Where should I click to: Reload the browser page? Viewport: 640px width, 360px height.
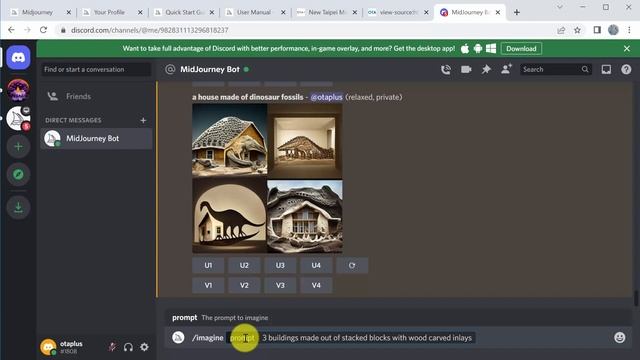pyautogui.click(x=43, y=30)
